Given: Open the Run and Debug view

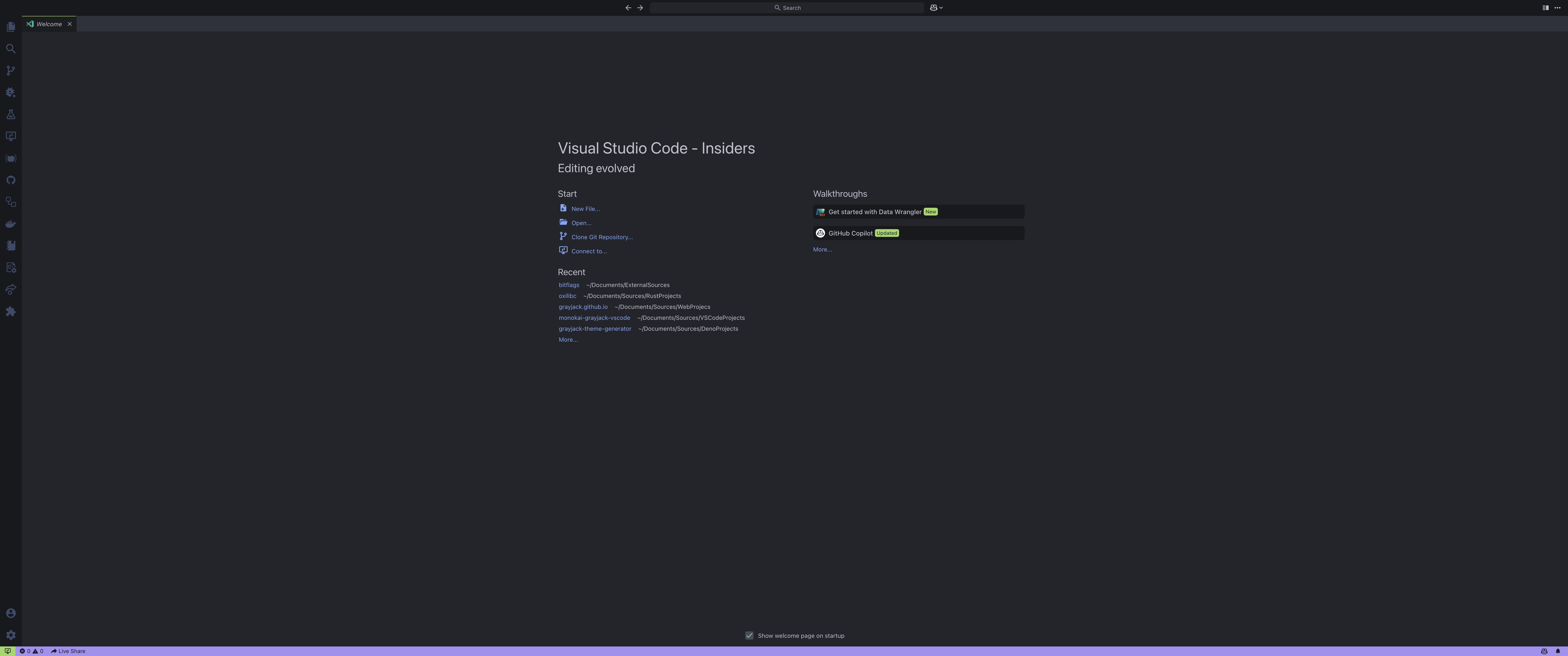Looking at the screenshot, I should pos(10,92).
